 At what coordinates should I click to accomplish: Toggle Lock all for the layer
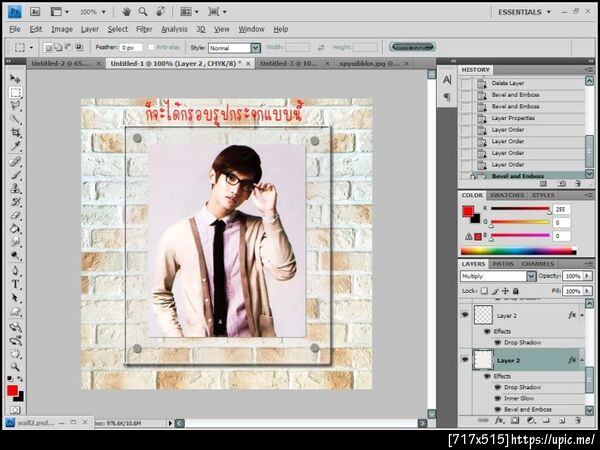click(x=515, y=291)
